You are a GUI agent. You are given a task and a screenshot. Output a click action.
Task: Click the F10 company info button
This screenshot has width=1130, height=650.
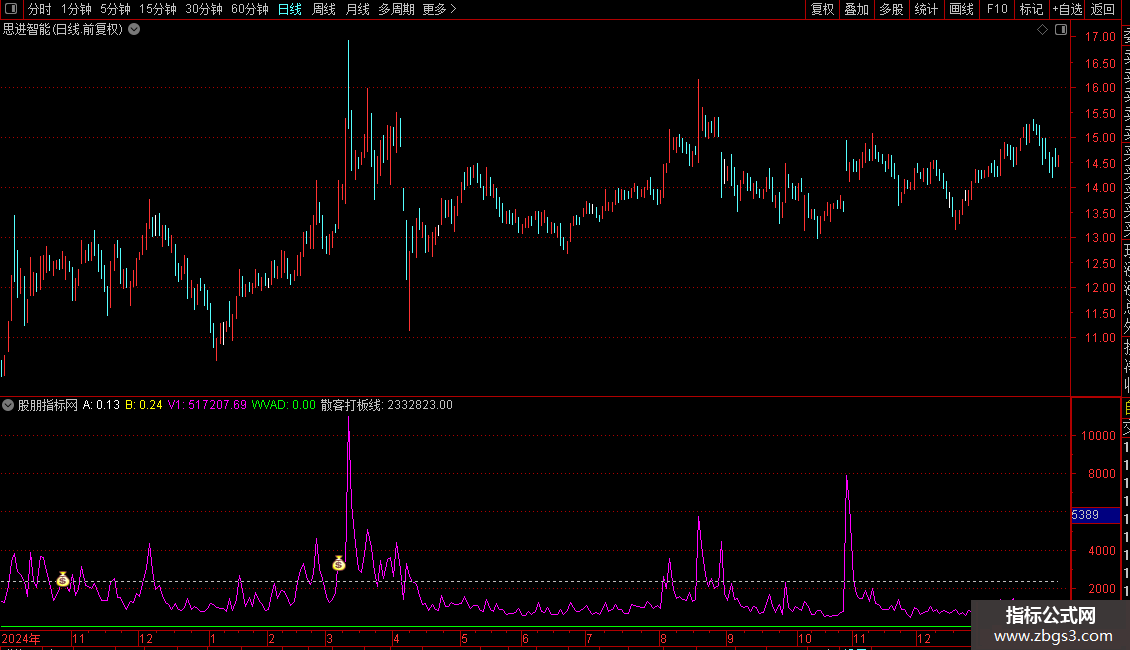997,9
